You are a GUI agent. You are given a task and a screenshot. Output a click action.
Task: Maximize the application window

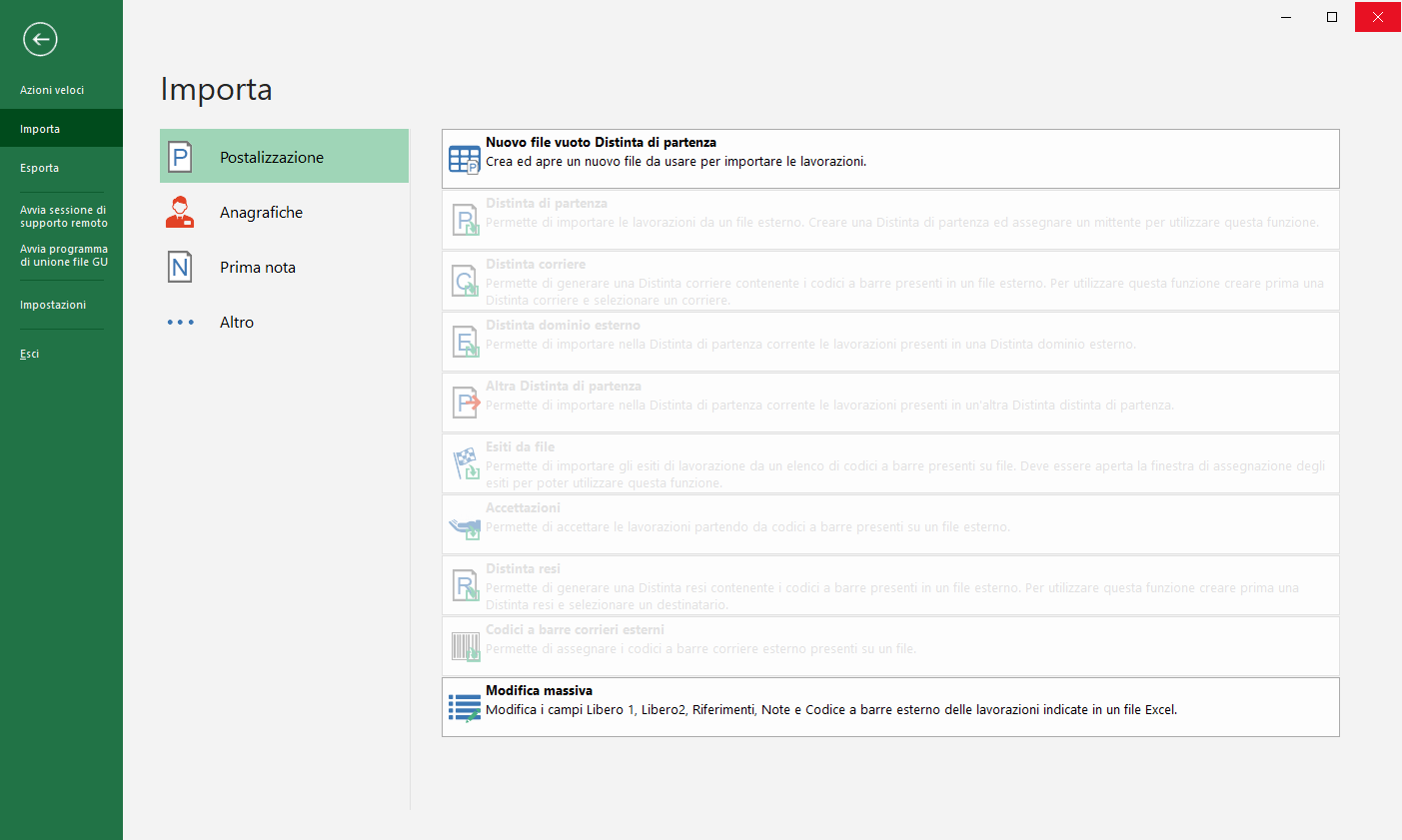pos(1332,17)
